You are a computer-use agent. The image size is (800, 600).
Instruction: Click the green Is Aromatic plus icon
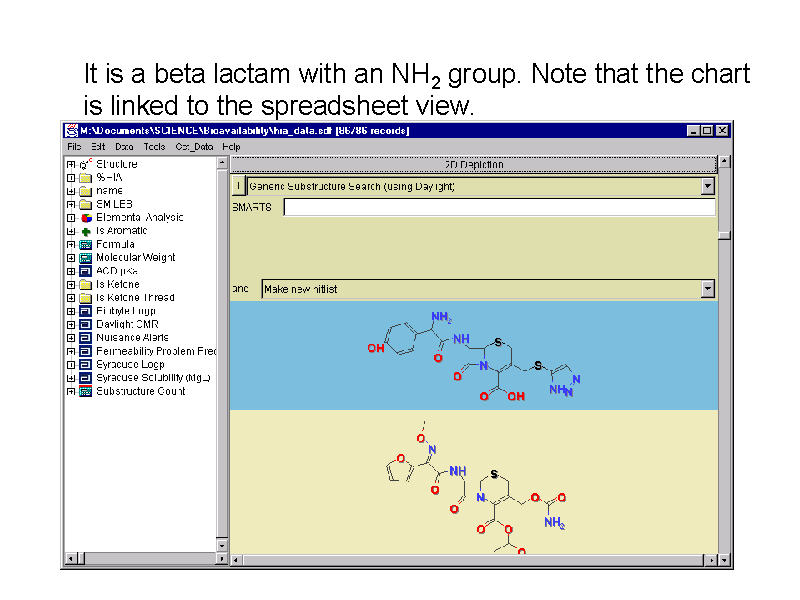pos(85,231)
